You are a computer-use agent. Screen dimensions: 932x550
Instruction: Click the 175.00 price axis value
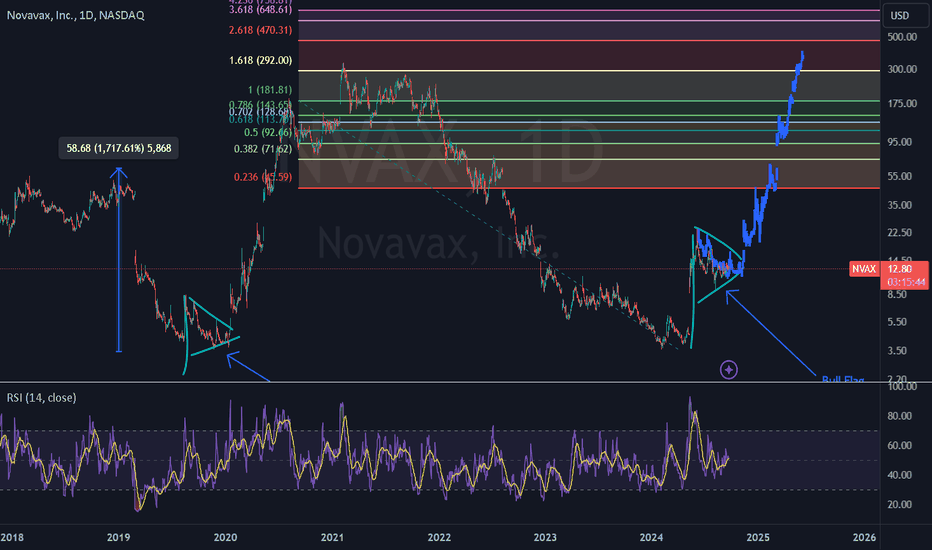(902, 103)
